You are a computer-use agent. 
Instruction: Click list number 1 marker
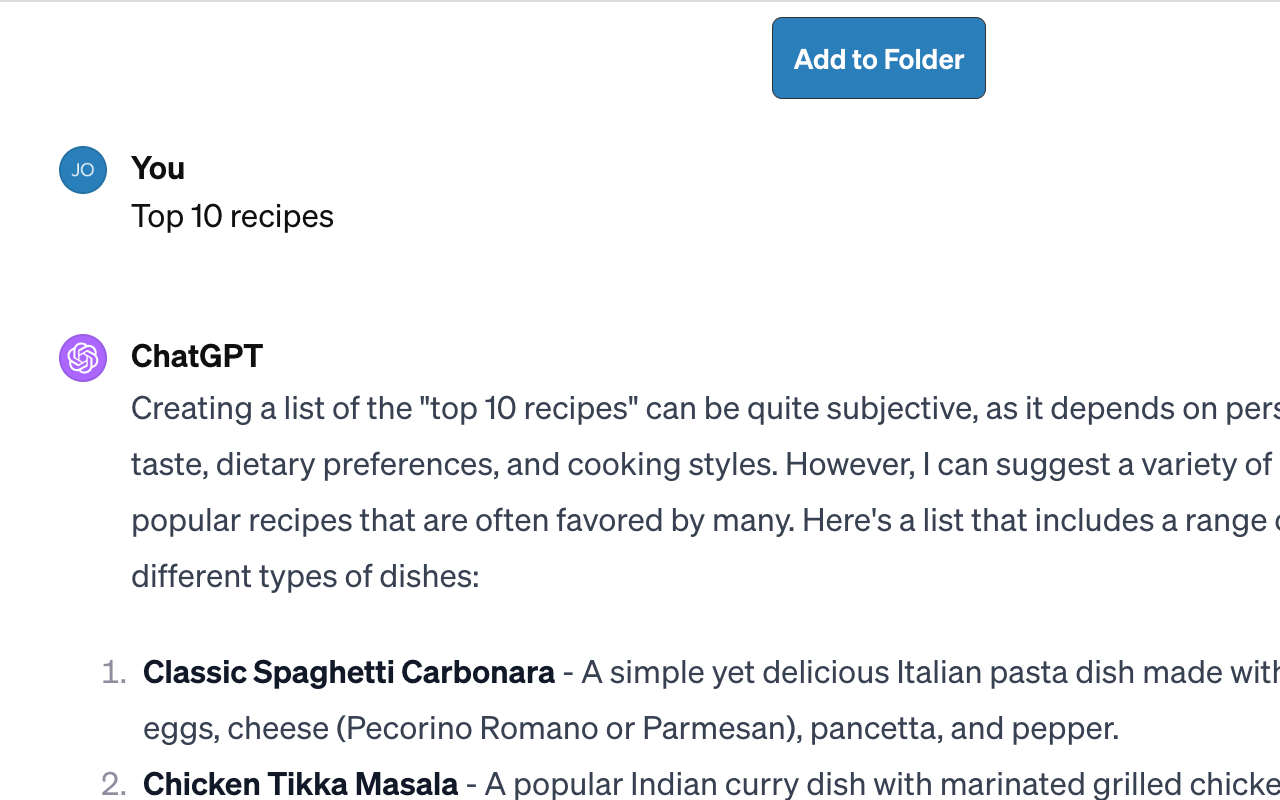click(114, 672)
